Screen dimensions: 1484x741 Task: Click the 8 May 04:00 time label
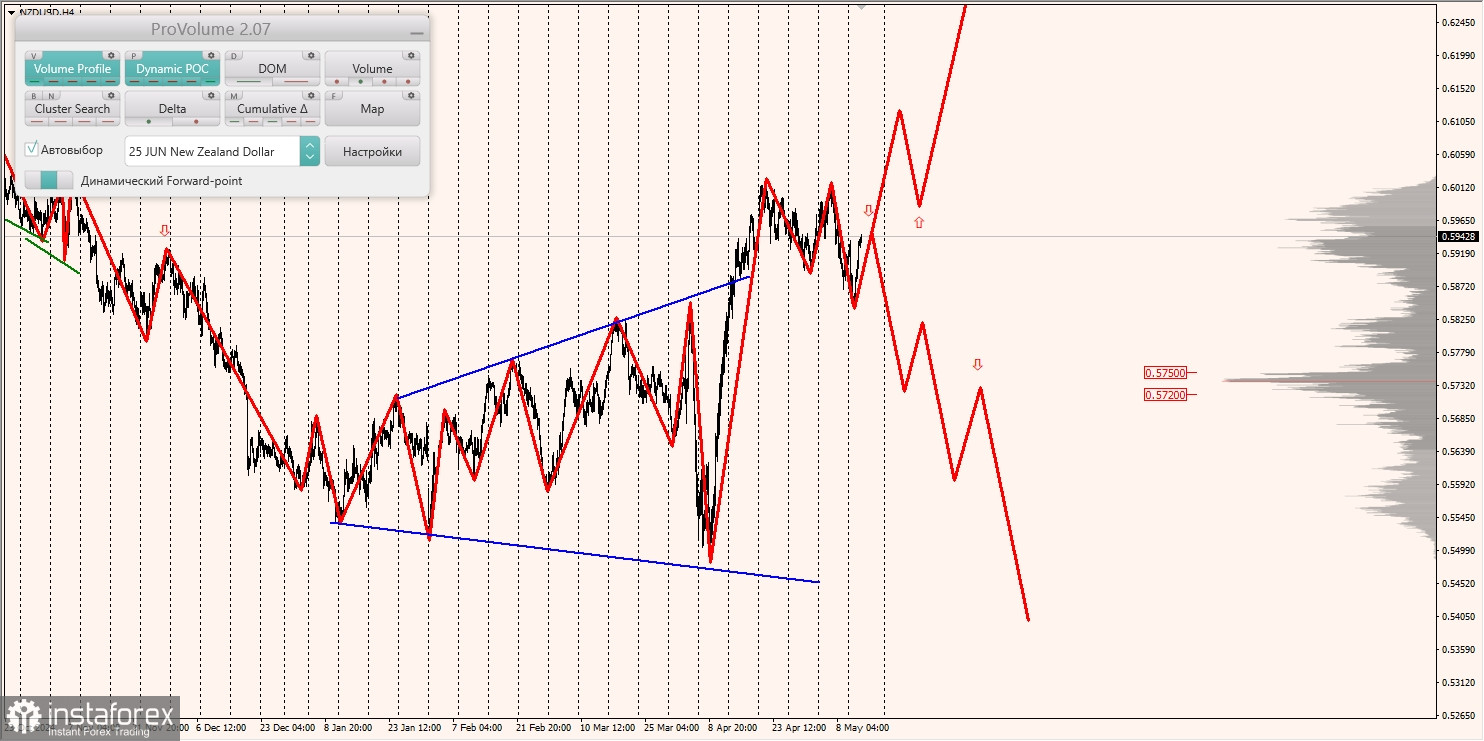click(x=862, y=727)
